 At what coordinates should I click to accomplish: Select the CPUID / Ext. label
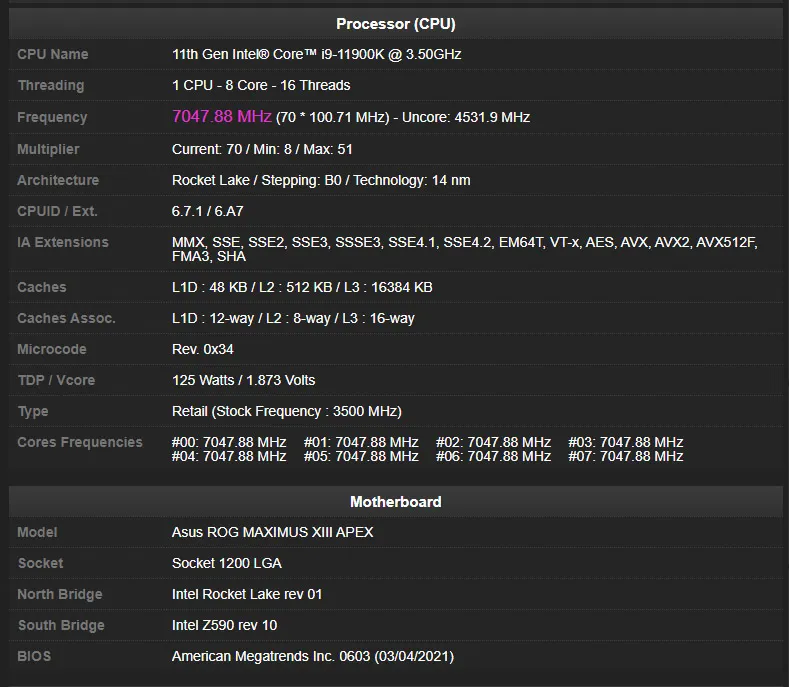57,211
